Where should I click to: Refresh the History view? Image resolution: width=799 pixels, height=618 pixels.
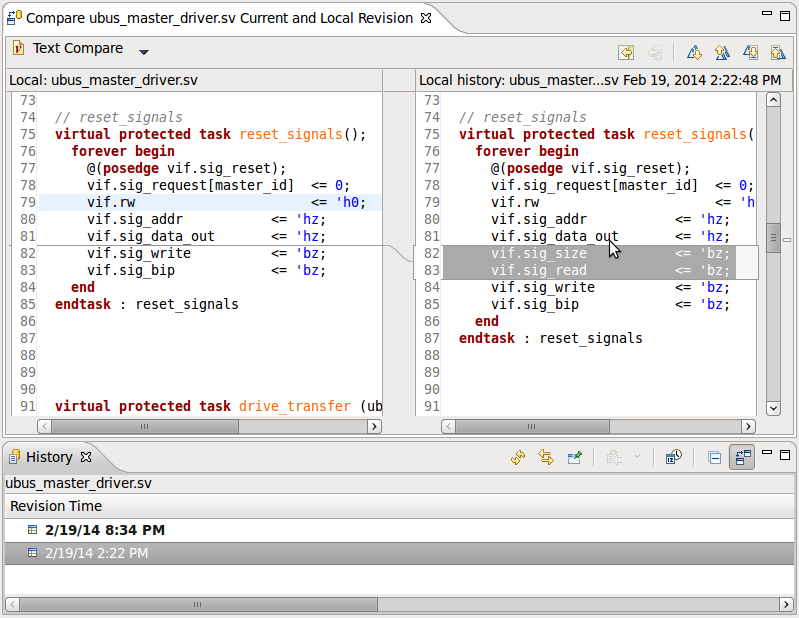point(518,458)
